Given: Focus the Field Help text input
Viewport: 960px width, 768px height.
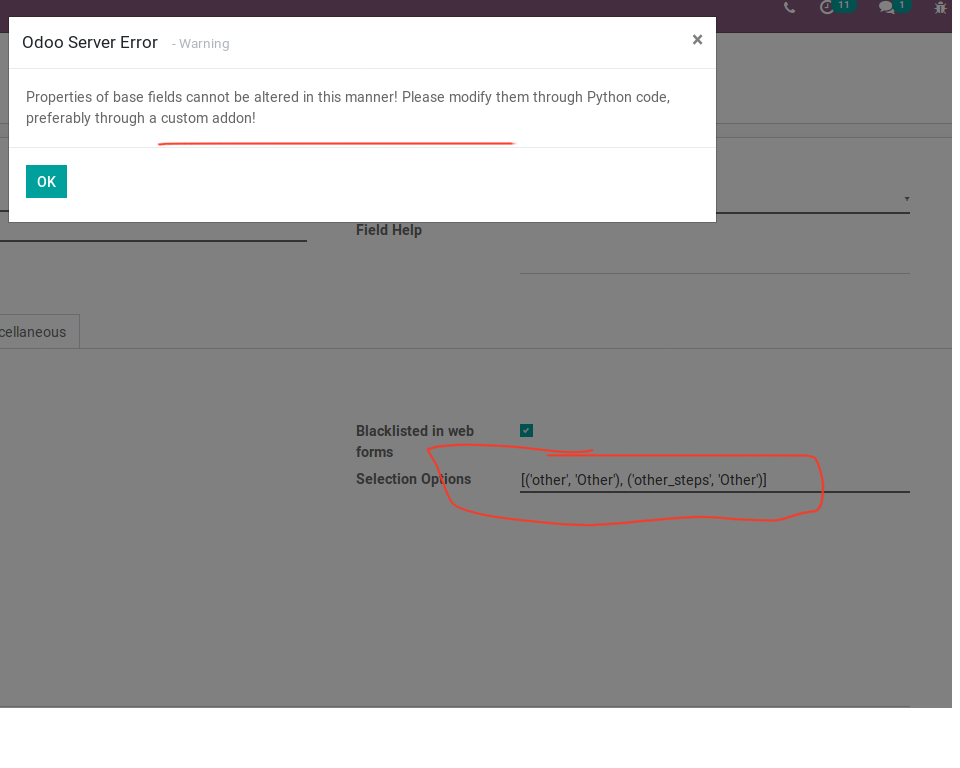Looking at the screenshot, I should (x=714, y=260).
